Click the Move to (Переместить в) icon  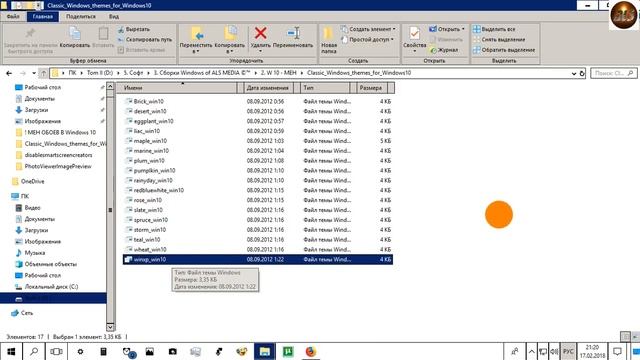click(197, 33)
